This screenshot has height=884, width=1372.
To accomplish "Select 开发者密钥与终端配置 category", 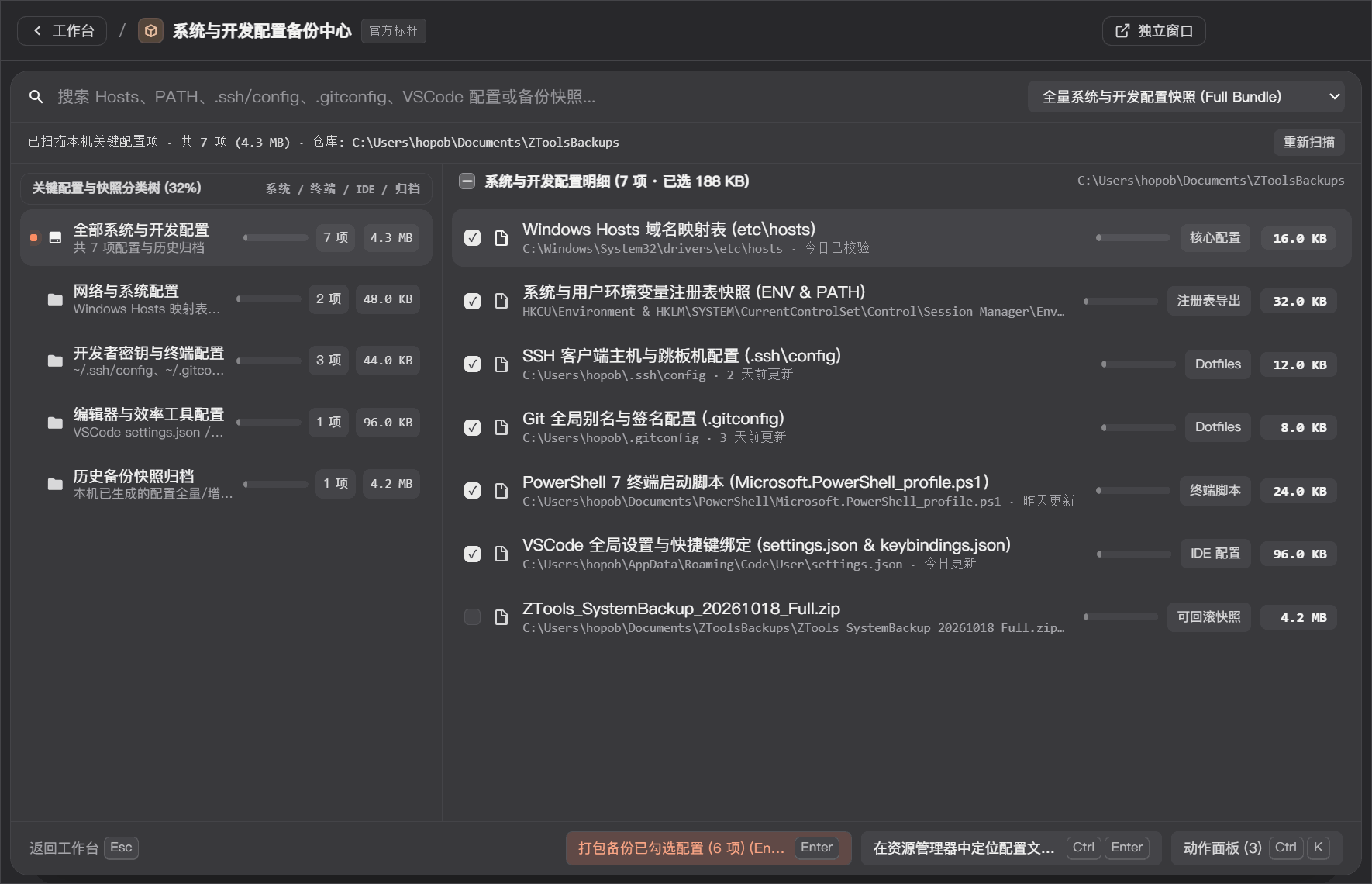I will (226, 361).
